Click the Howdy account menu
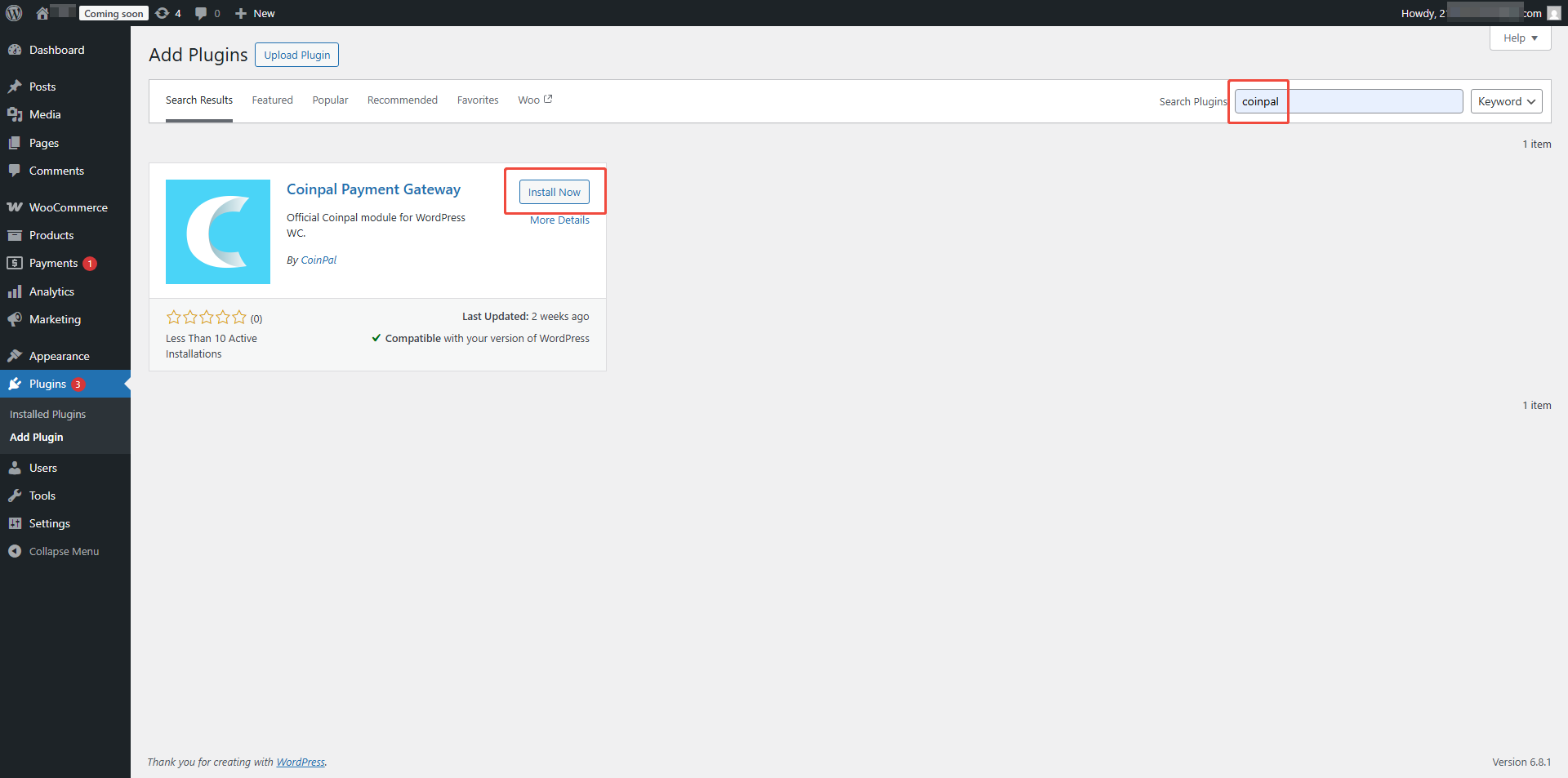1568x778 pixels. click(x=1480, y=13)
